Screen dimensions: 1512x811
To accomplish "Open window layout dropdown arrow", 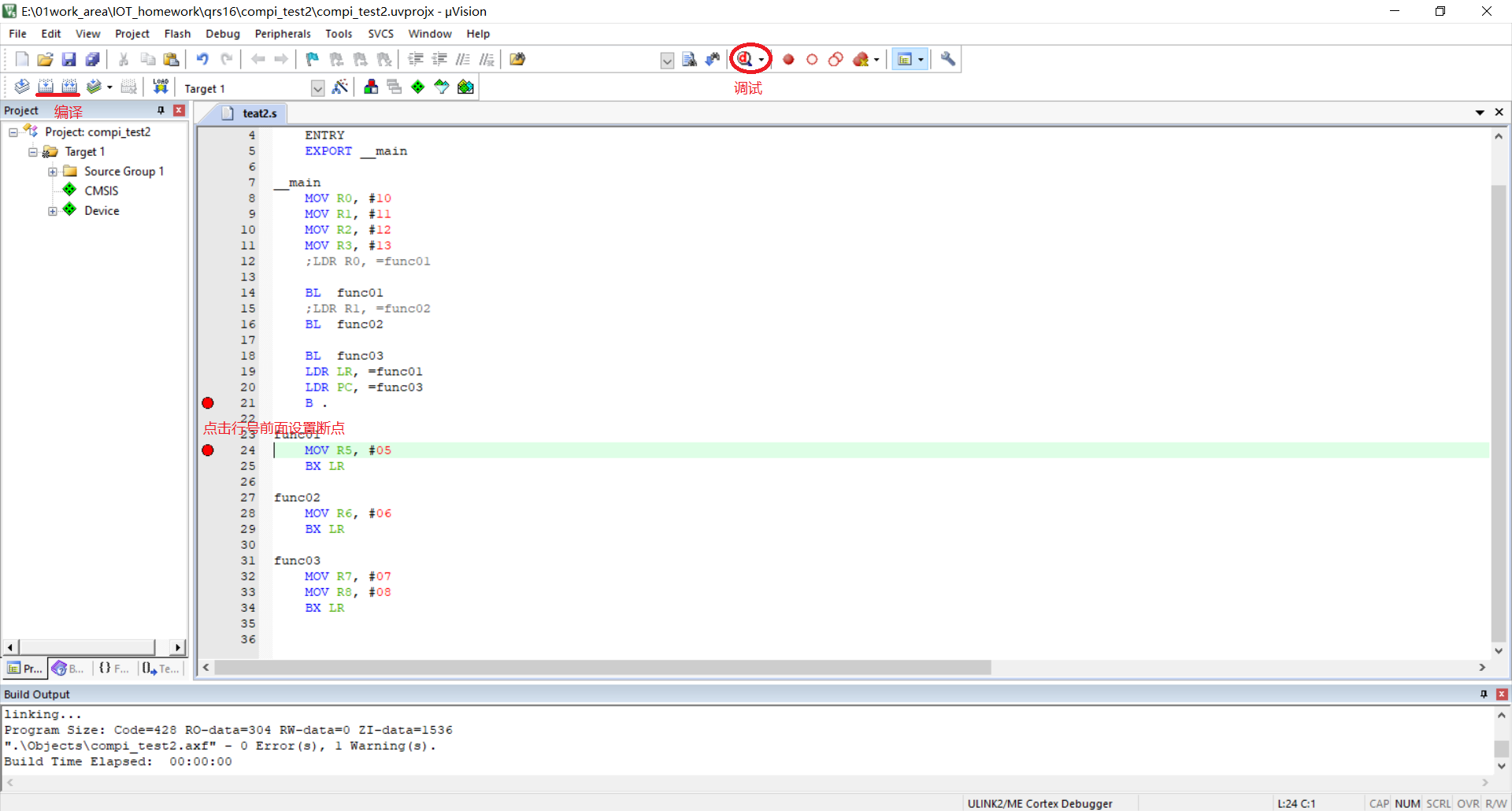I will tap(921, 60).
